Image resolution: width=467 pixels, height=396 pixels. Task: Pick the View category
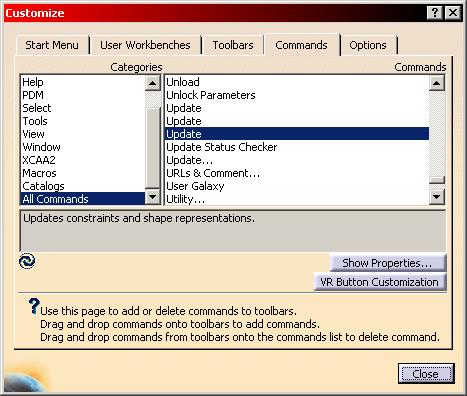83,134
